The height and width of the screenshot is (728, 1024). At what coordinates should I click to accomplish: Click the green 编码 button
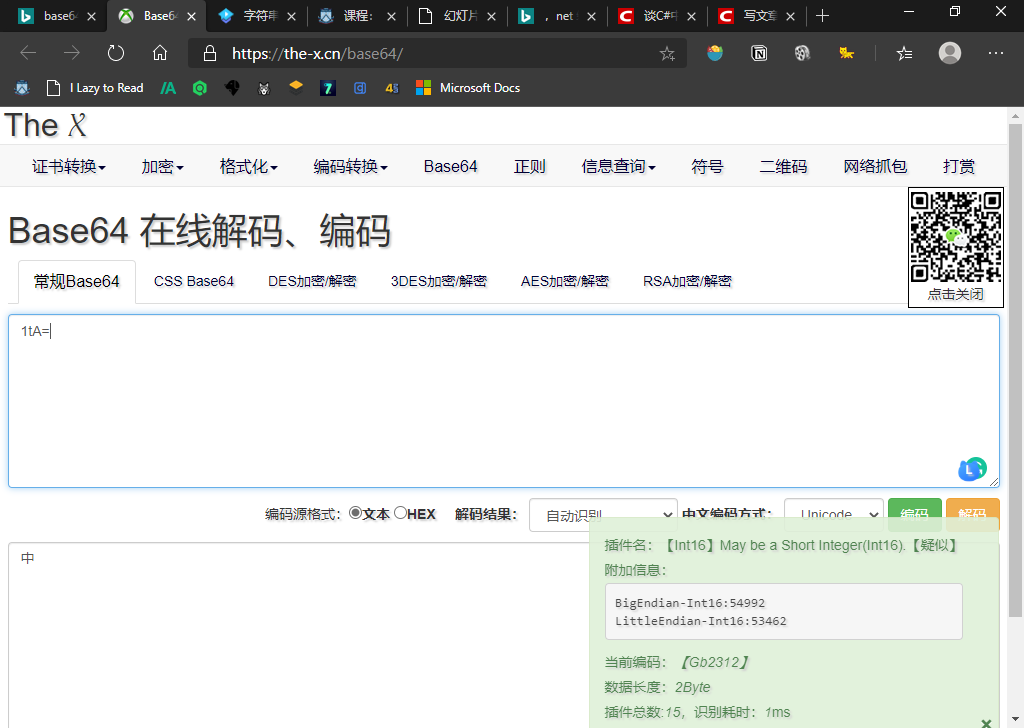coord(914,513)
